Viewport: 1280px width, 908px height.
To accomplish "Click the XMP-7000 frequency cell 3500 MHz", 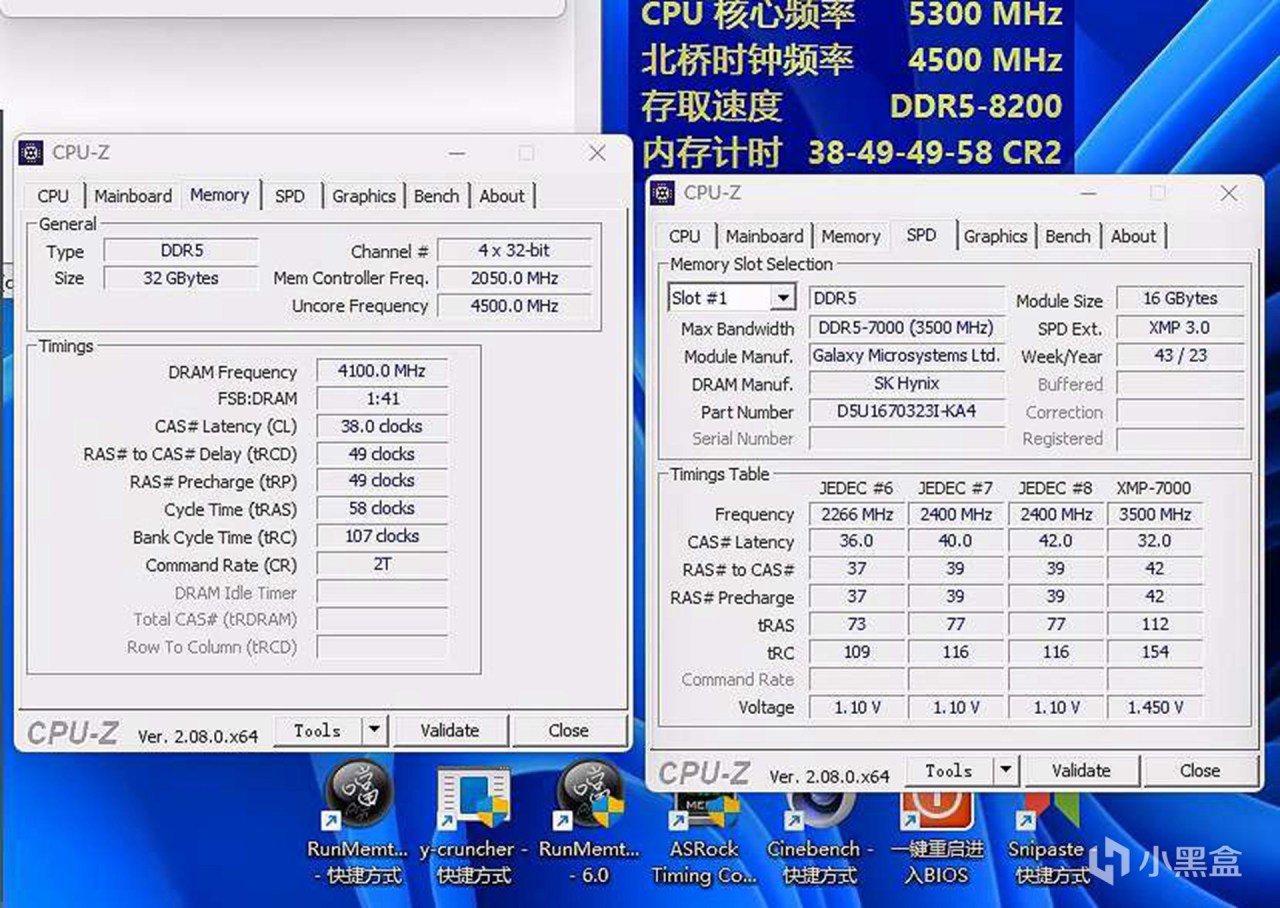I will click(1155, 514).
